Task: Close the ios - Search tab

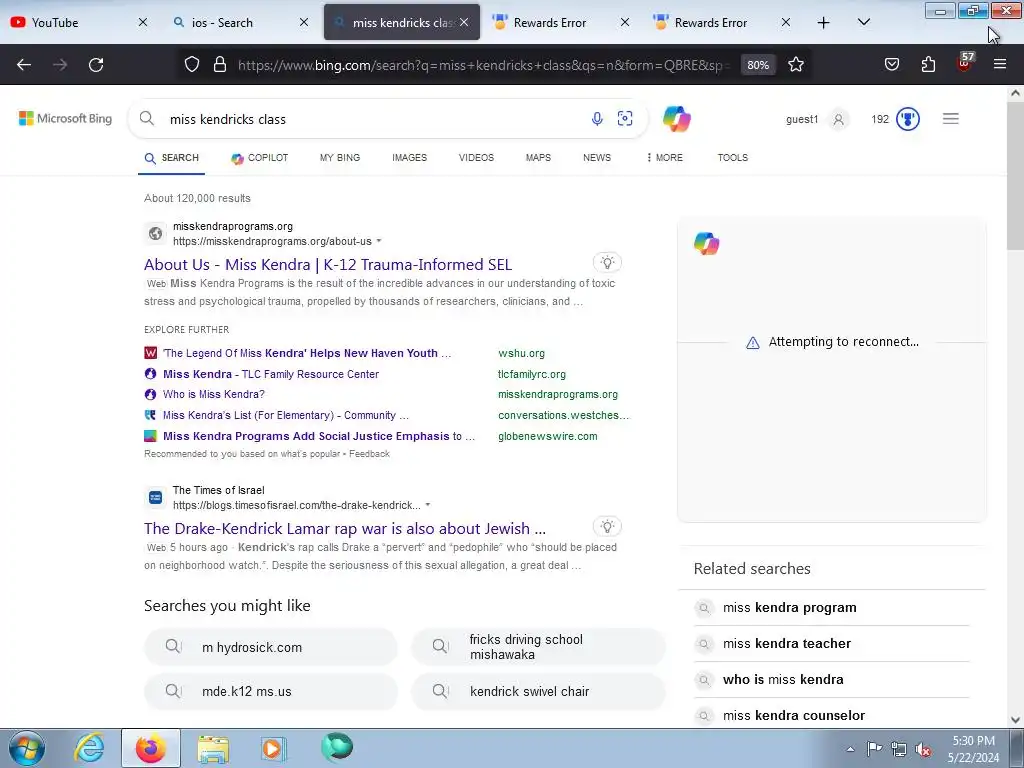Action: pos(304,23)
